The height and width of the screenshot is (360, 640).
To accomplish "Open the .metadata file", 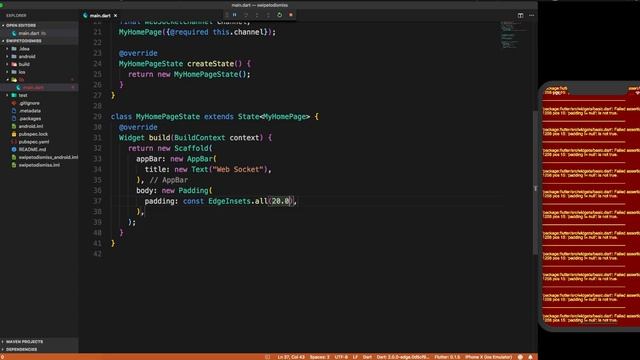I will [39, 111].
